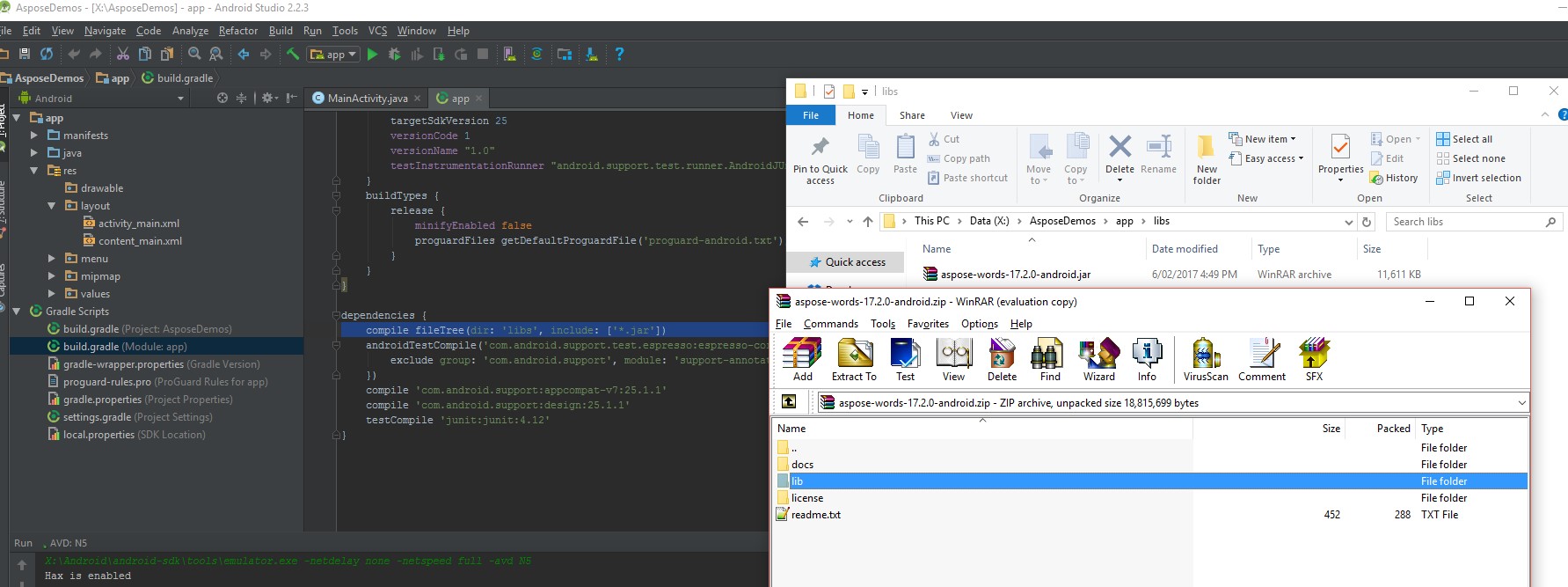Click WinRAR View icon
This screenshot has width=1568, height=587.
[954, 360]
